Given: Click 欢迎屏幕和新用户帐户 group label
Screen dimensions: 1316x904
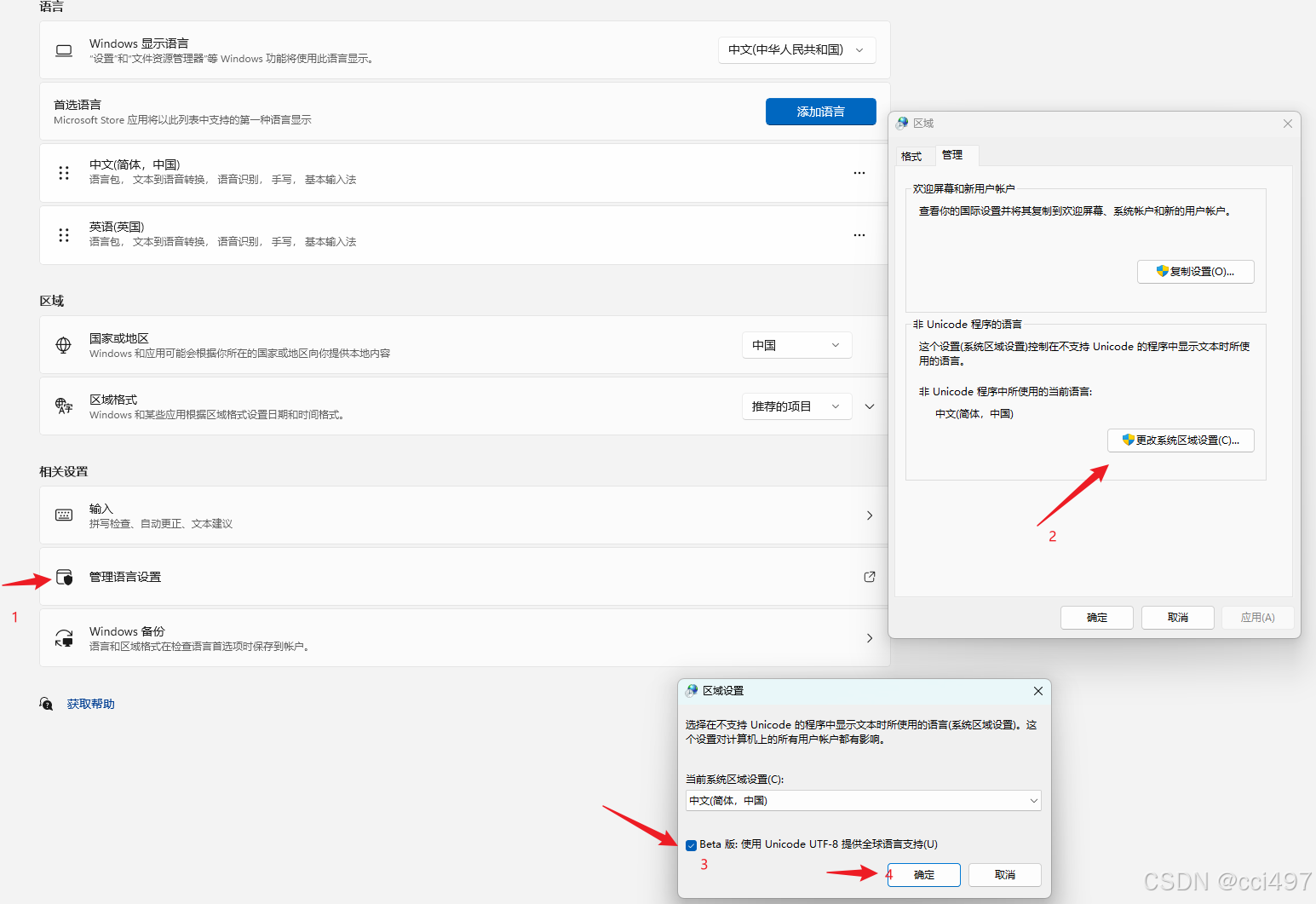Looking at the screenshot, I should click(x=964, y=189).
